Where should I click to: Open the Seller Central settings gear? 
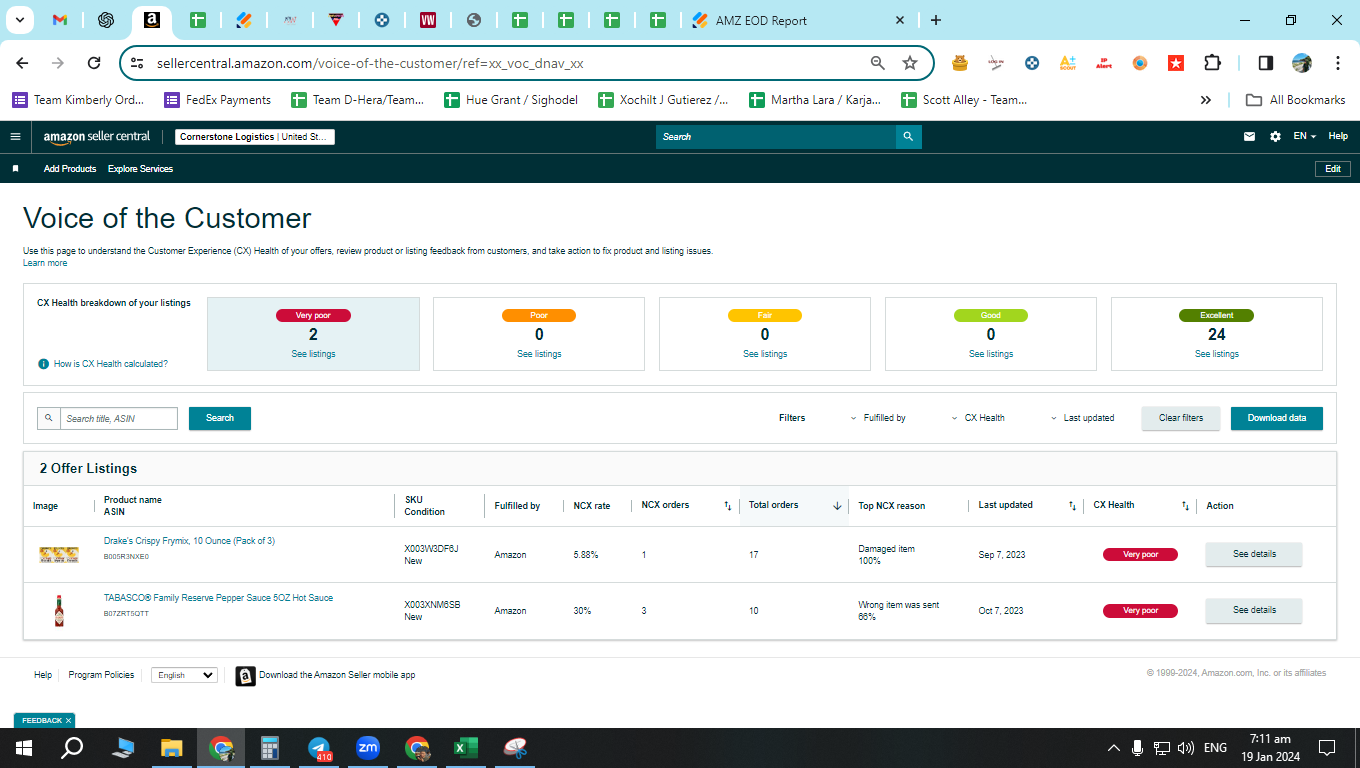[x=1275, y=137]
